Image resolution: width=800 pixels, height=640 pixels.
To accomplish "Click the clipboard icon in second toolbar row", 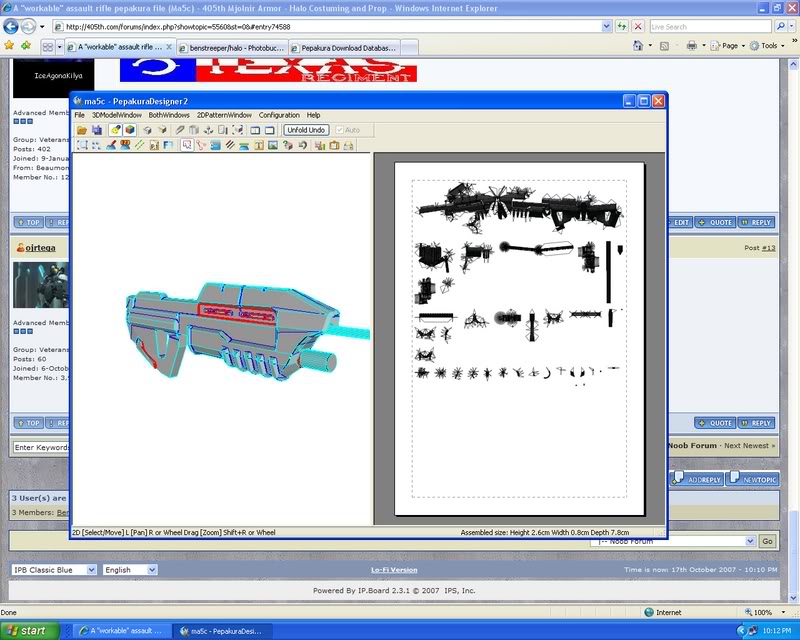I will click(x=334, y=145).
